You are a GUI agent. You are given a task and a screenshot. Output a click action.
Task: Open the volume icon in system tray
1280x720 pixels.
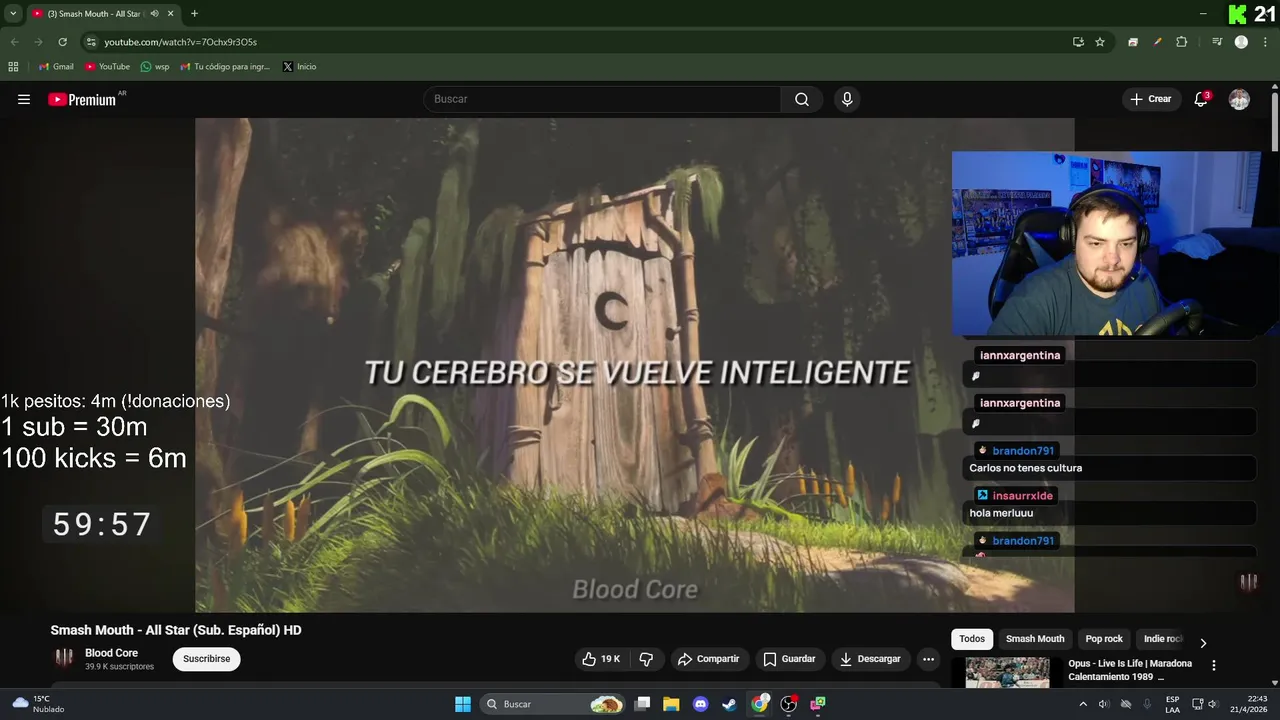pyautogui.click(x=1213, y=704)
